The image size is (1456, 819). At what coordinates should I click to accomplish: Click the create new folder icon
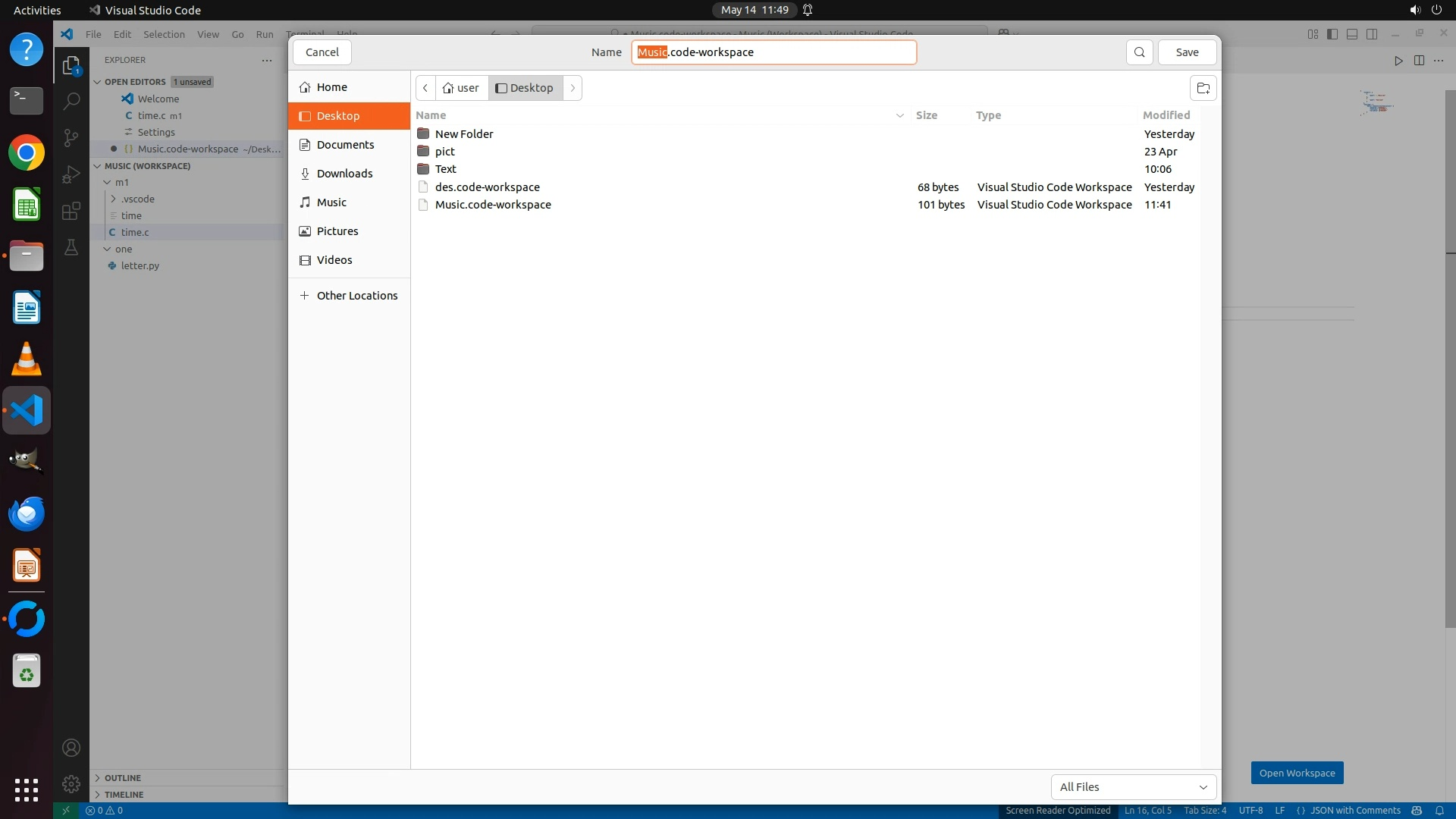coord(1203,88)
